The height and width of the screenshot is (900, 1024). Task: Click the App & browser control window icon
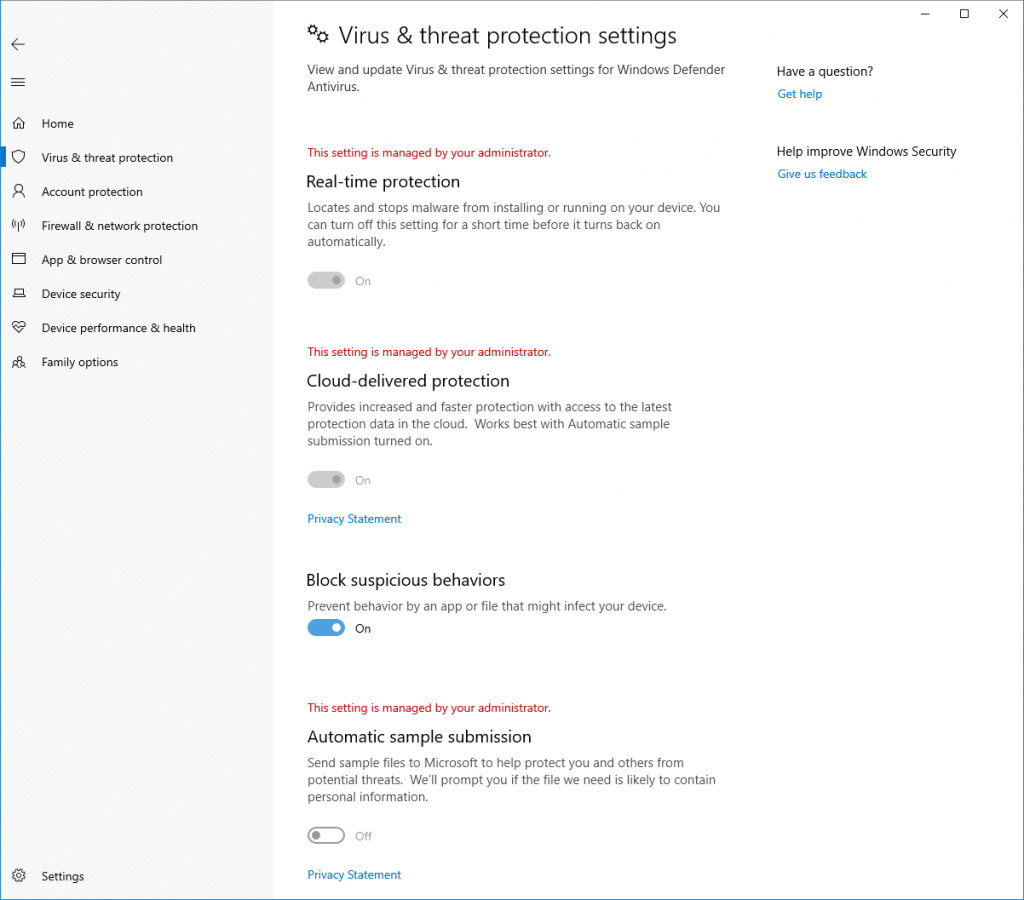pos(18,260)
